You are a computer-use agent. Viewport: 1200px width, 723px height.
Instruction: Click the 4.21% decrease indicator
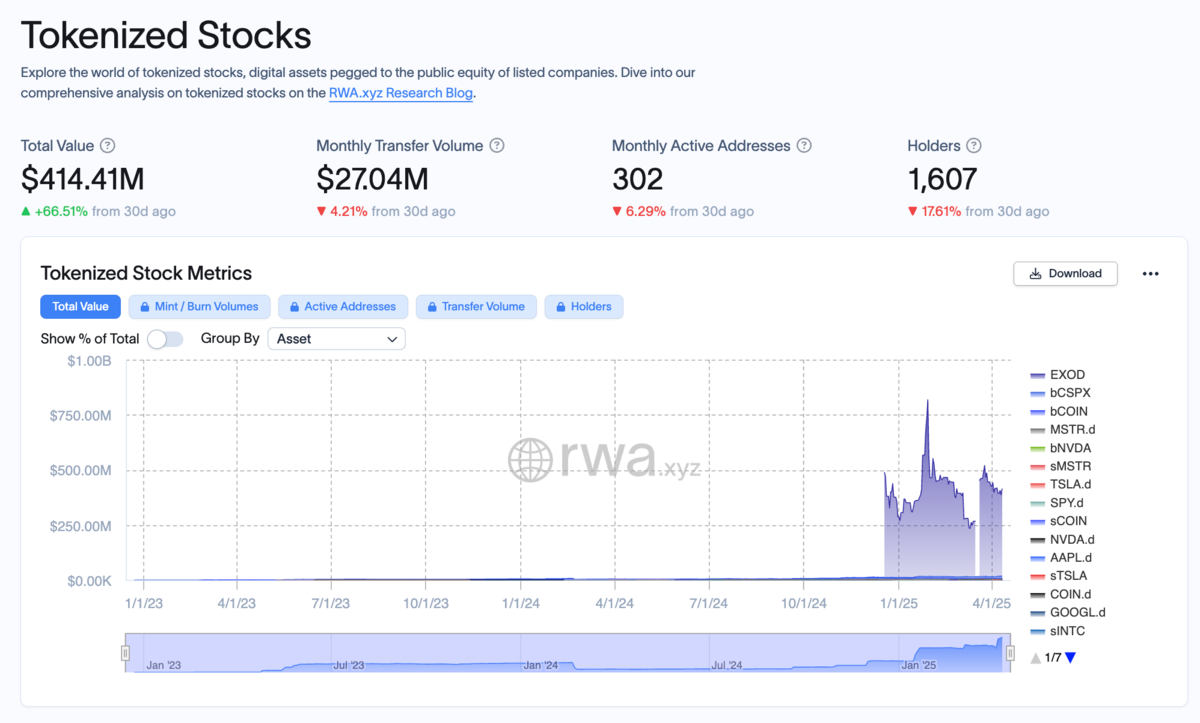(x=342, y=212)
